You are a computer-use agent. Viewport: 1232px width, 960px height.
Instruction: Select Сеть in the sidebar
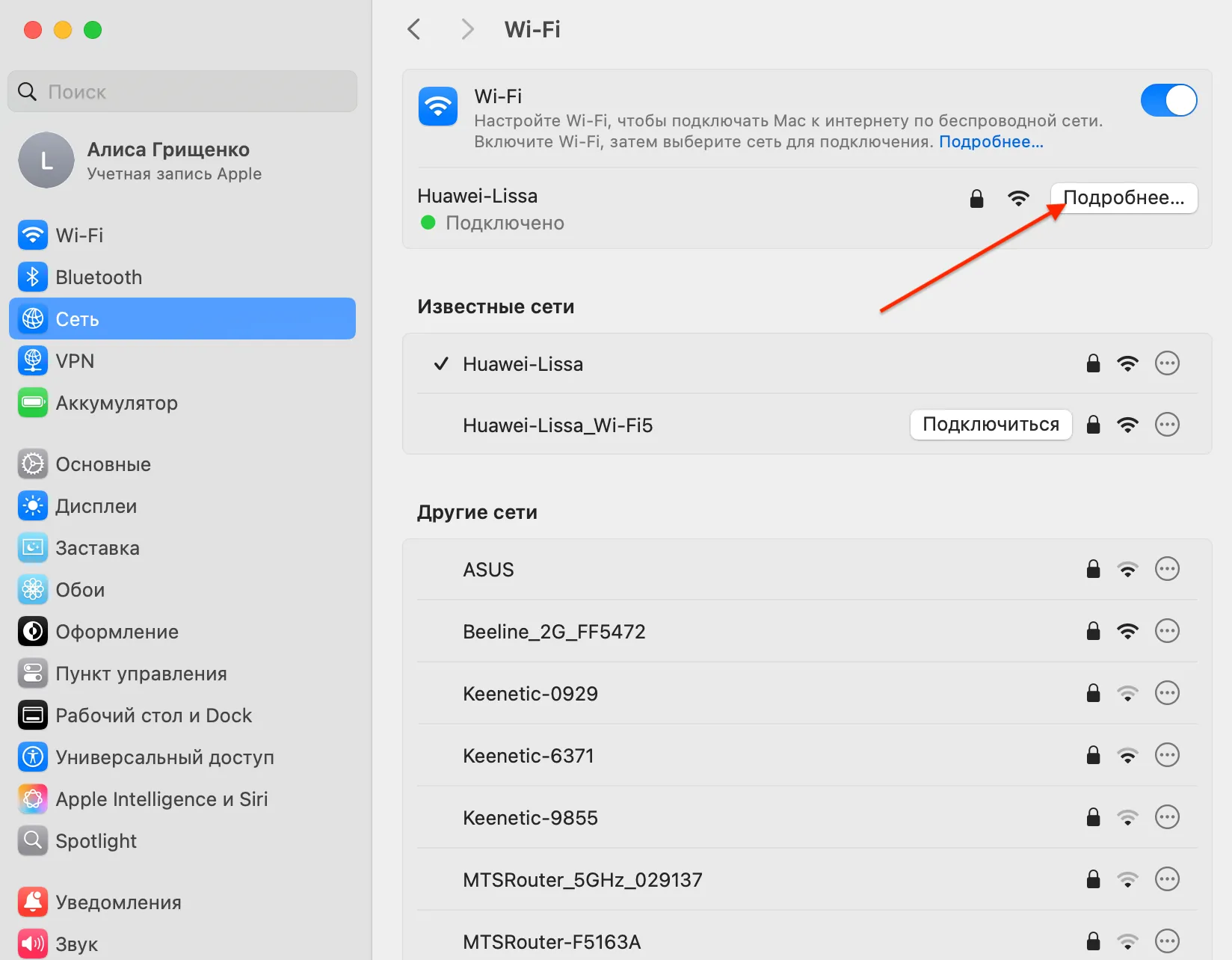(182, 319)
